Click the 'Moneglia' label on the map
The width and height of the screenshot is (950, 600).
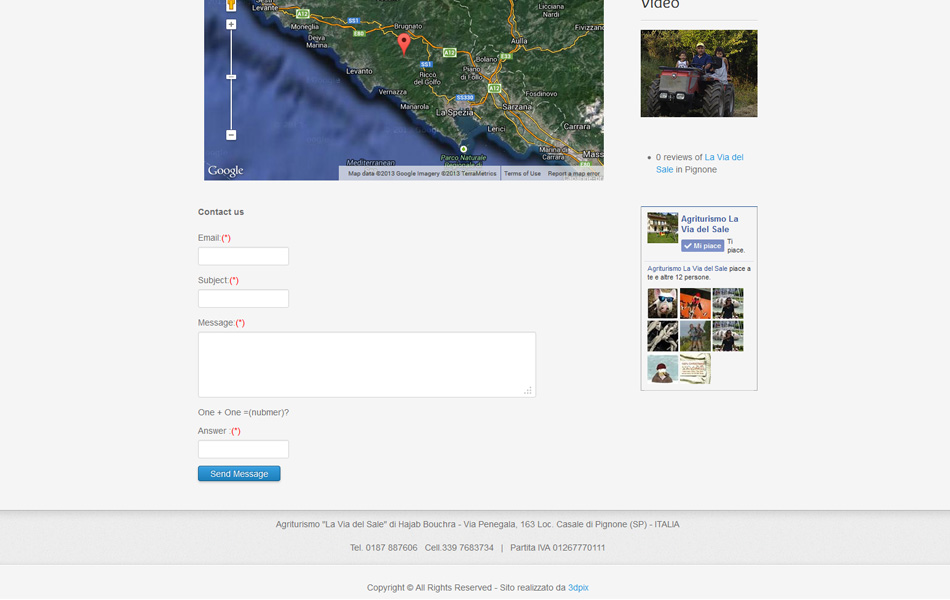pyautogui.click(x=305, y=27)
